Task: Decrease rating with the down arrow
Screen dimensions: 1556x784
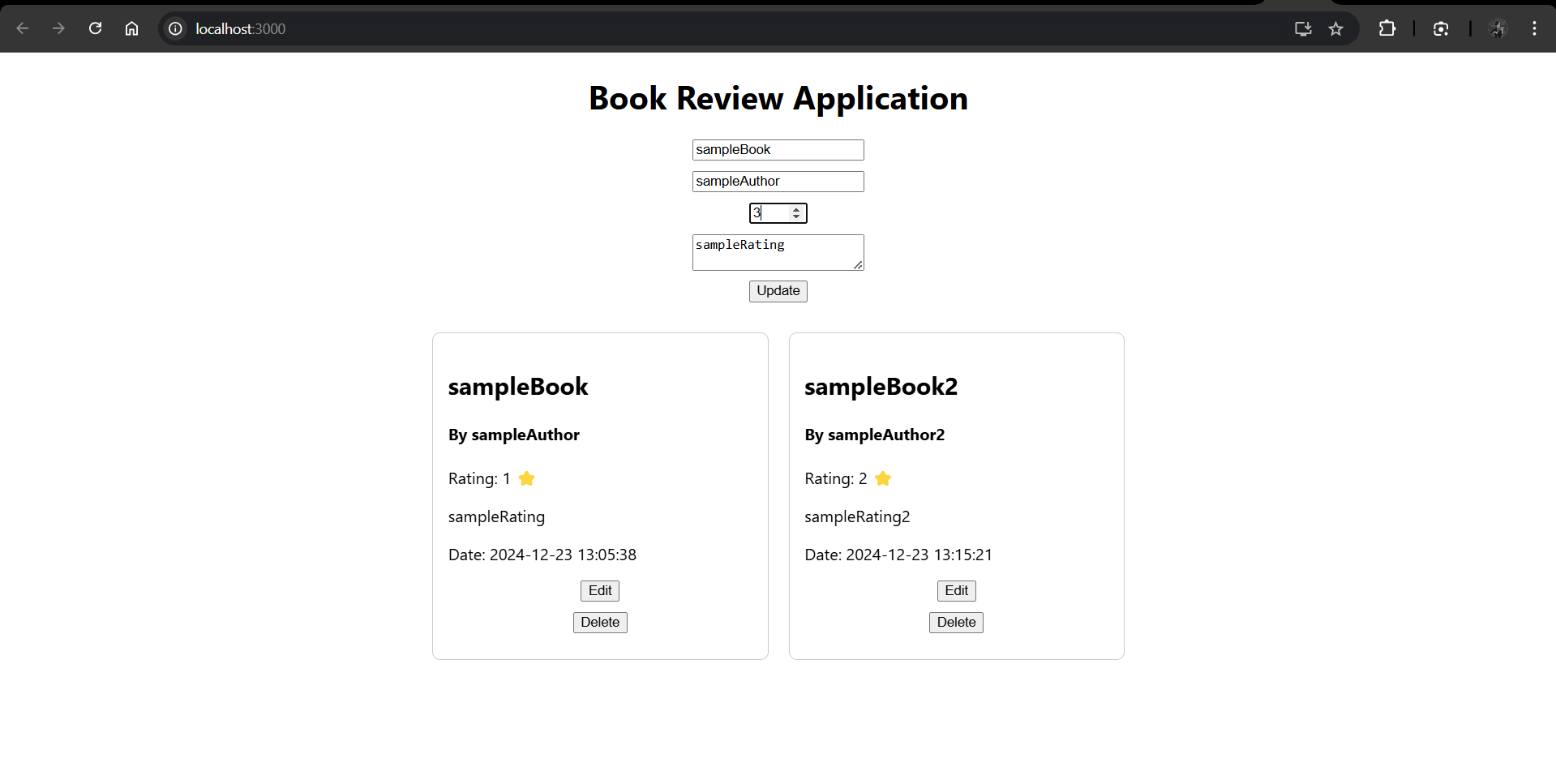Action: (796, 217)
